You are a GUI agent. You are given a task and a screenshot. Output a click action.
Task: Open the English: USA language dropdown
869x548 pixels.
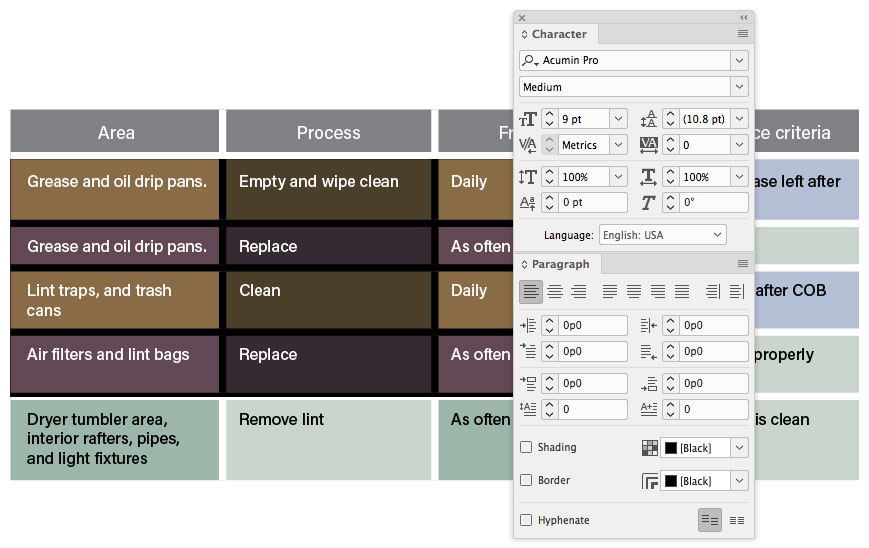coord(662,235)
